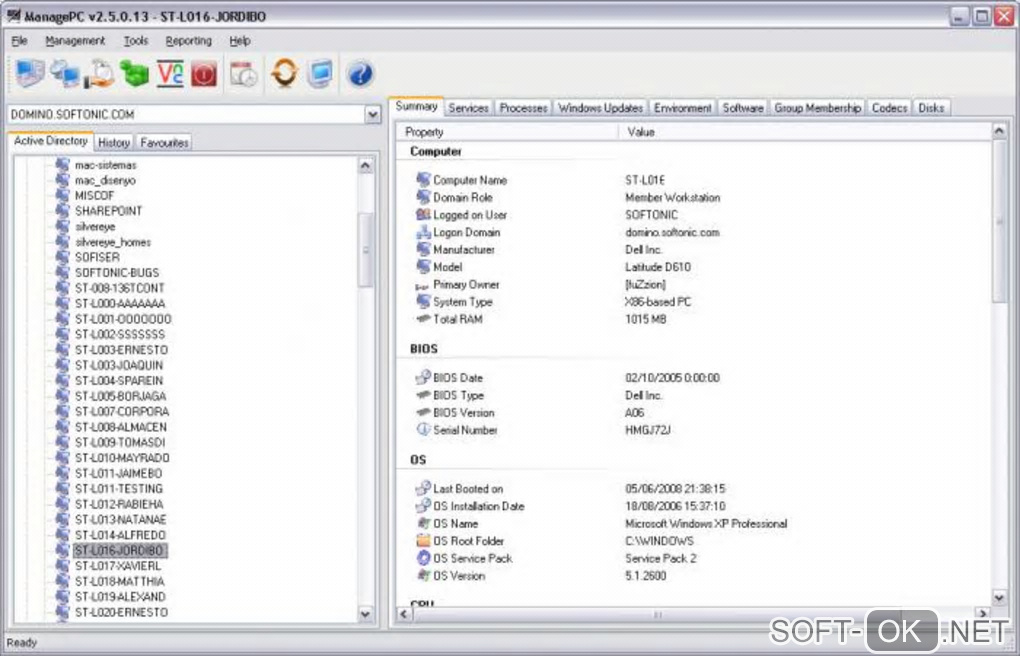The width and height of the screenshot is (1020, 656).
Task: Click the blue monitor toolbar icon
Action: (x=320, y=73)
